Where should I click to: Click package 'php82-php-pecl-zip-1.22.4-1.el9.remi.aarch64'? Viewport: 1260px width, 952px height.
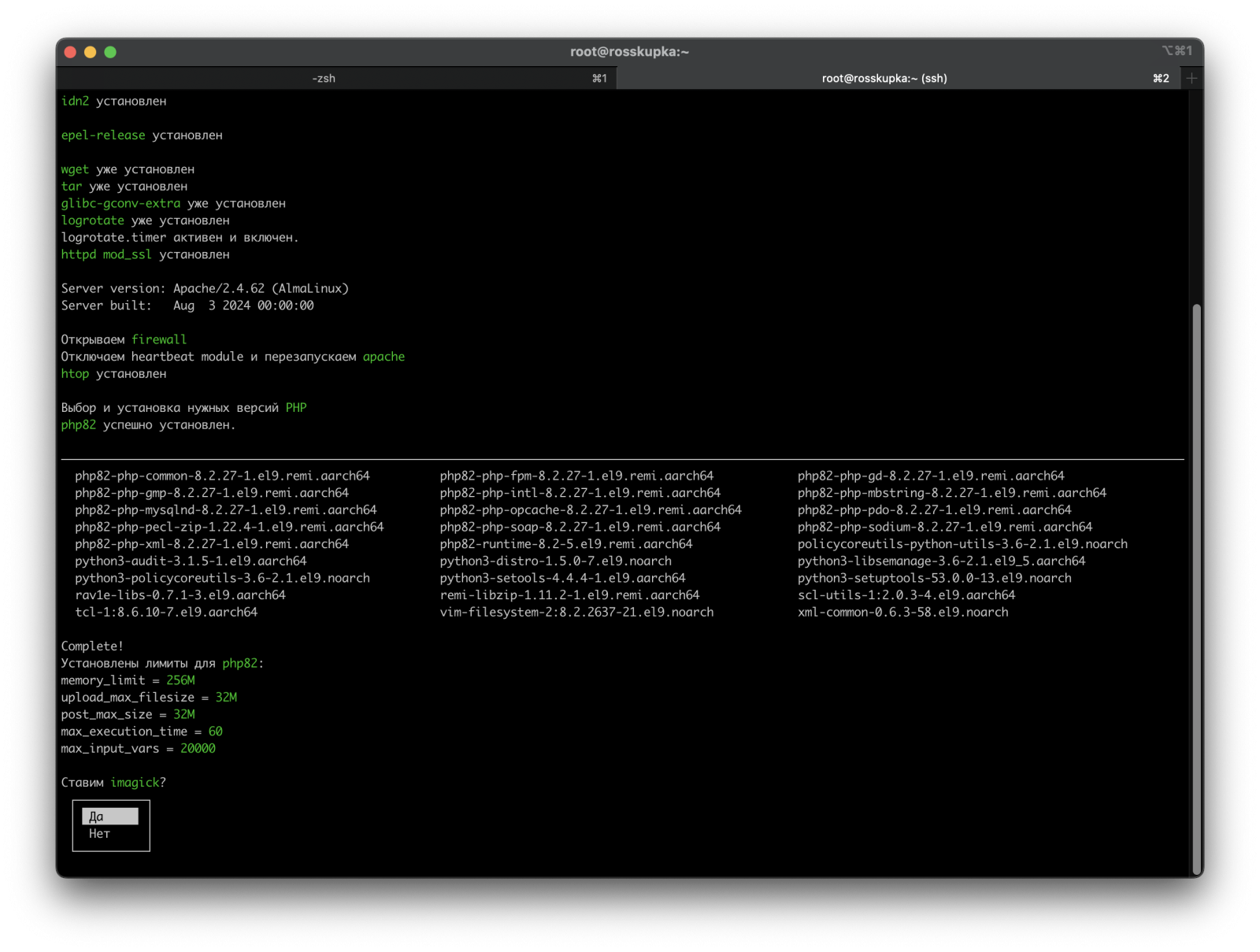(229, 528)
